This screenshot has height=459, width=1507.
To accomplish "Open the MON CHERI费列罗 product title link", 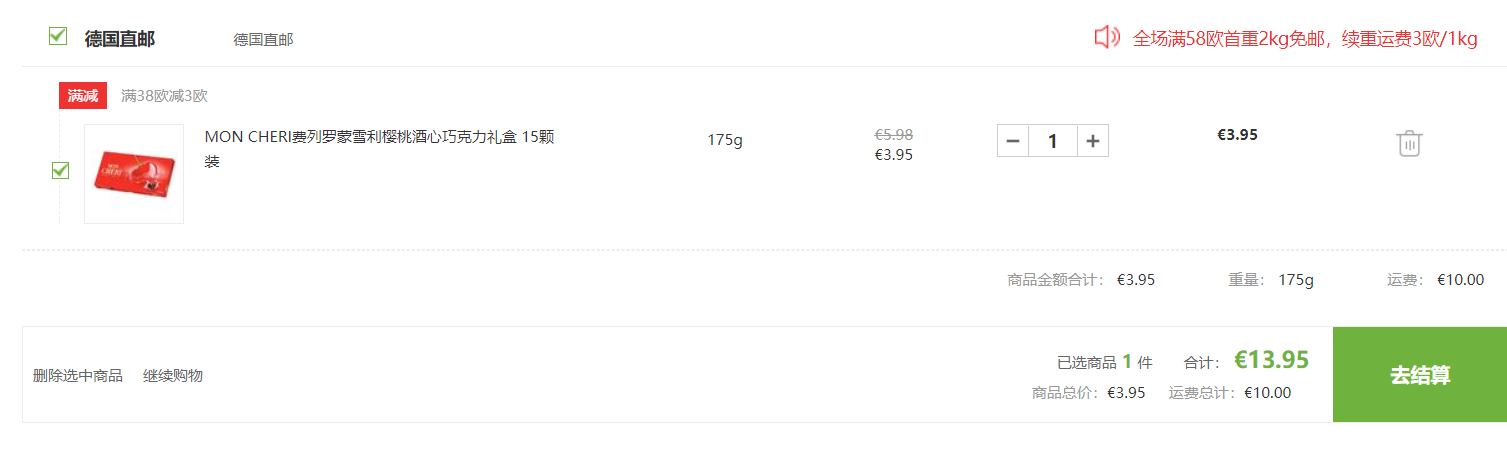I will pos(379,149).
